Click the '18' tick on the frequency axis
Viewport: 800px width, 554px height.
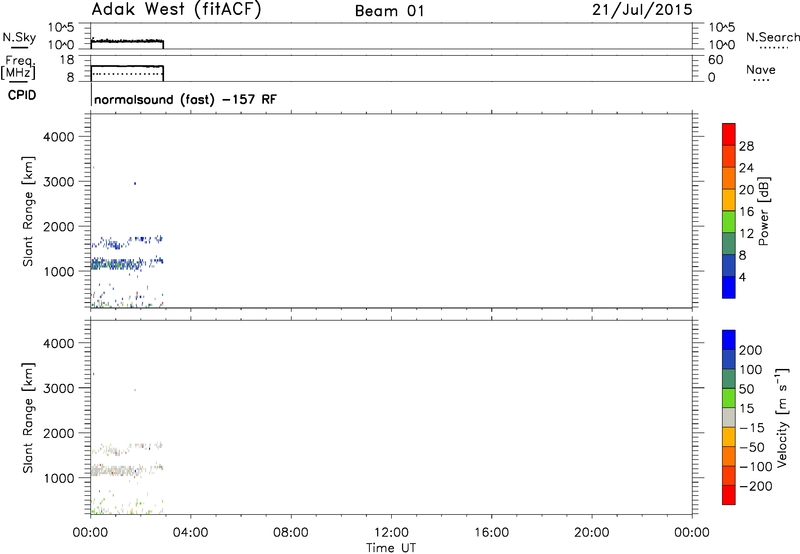point(67,60)
